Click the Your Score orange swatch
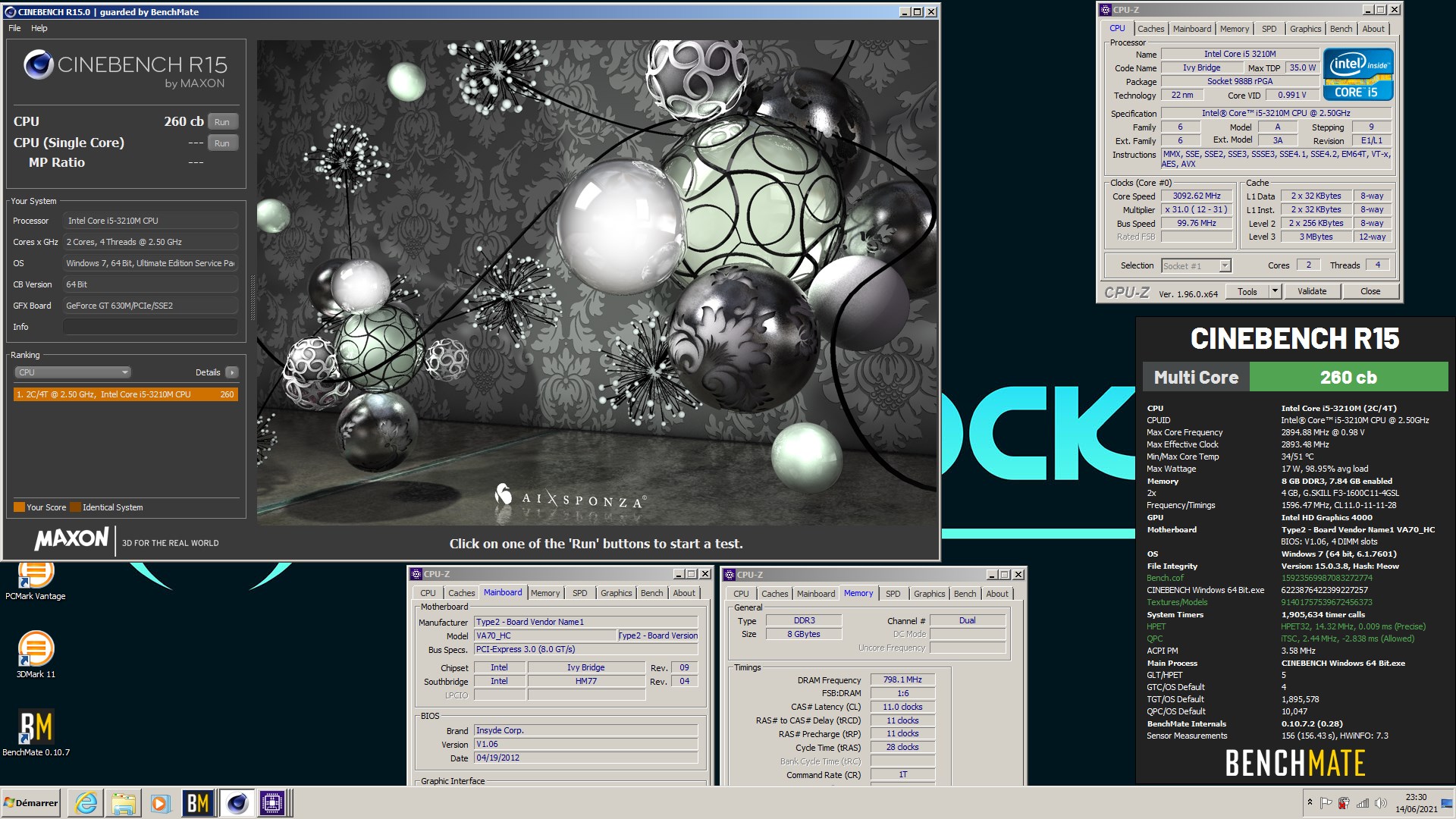The height and width of the screenshot is (819, 1456). pyautogui.click(x=19, y=507)
